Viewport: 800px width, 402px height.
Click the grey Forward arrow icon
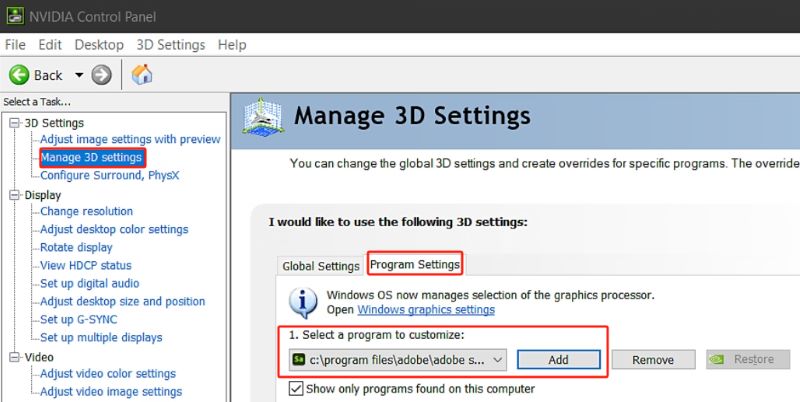tap(102, 75)
